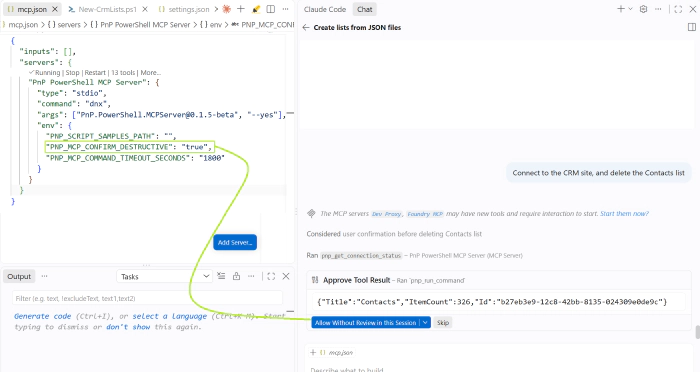This screenshot has height=372, width=700.
Task: Open the Tasks output channel dropdown
Action: point(164,276)
